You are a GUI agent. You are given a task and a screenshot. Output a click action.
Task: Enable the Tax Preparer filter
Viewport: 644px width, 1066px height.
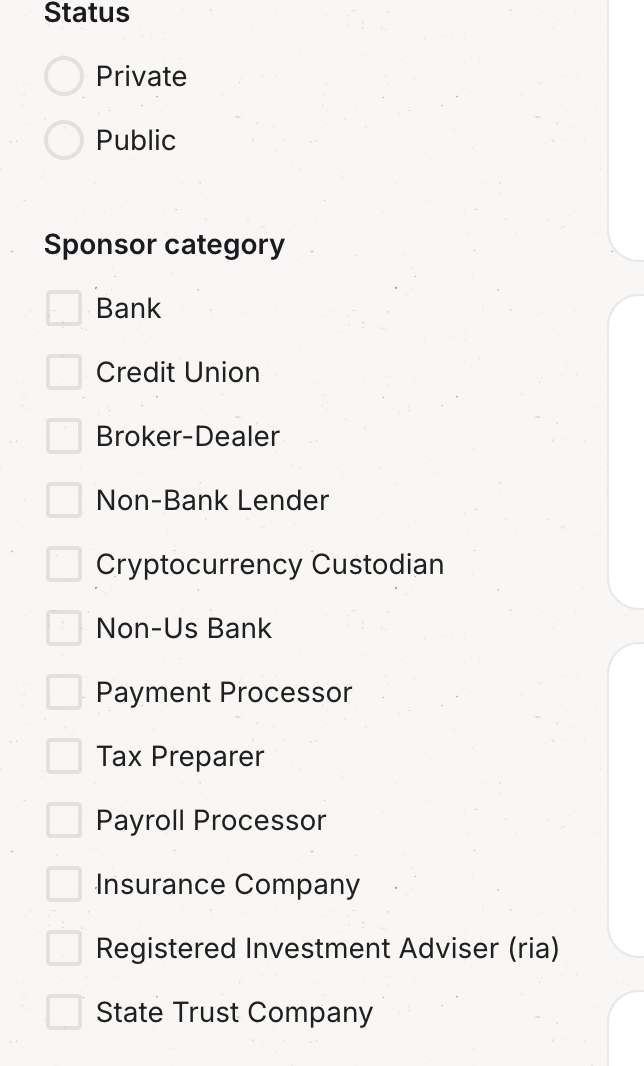click(x=63, y=756)
